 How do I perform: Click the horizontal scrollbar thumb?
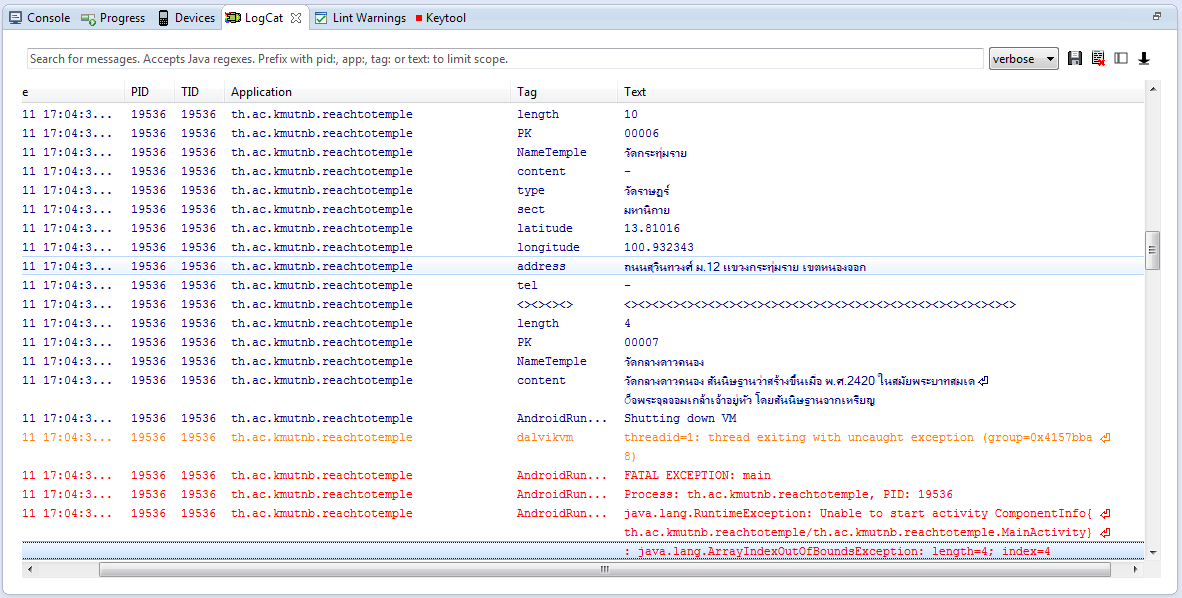point(604,569)
